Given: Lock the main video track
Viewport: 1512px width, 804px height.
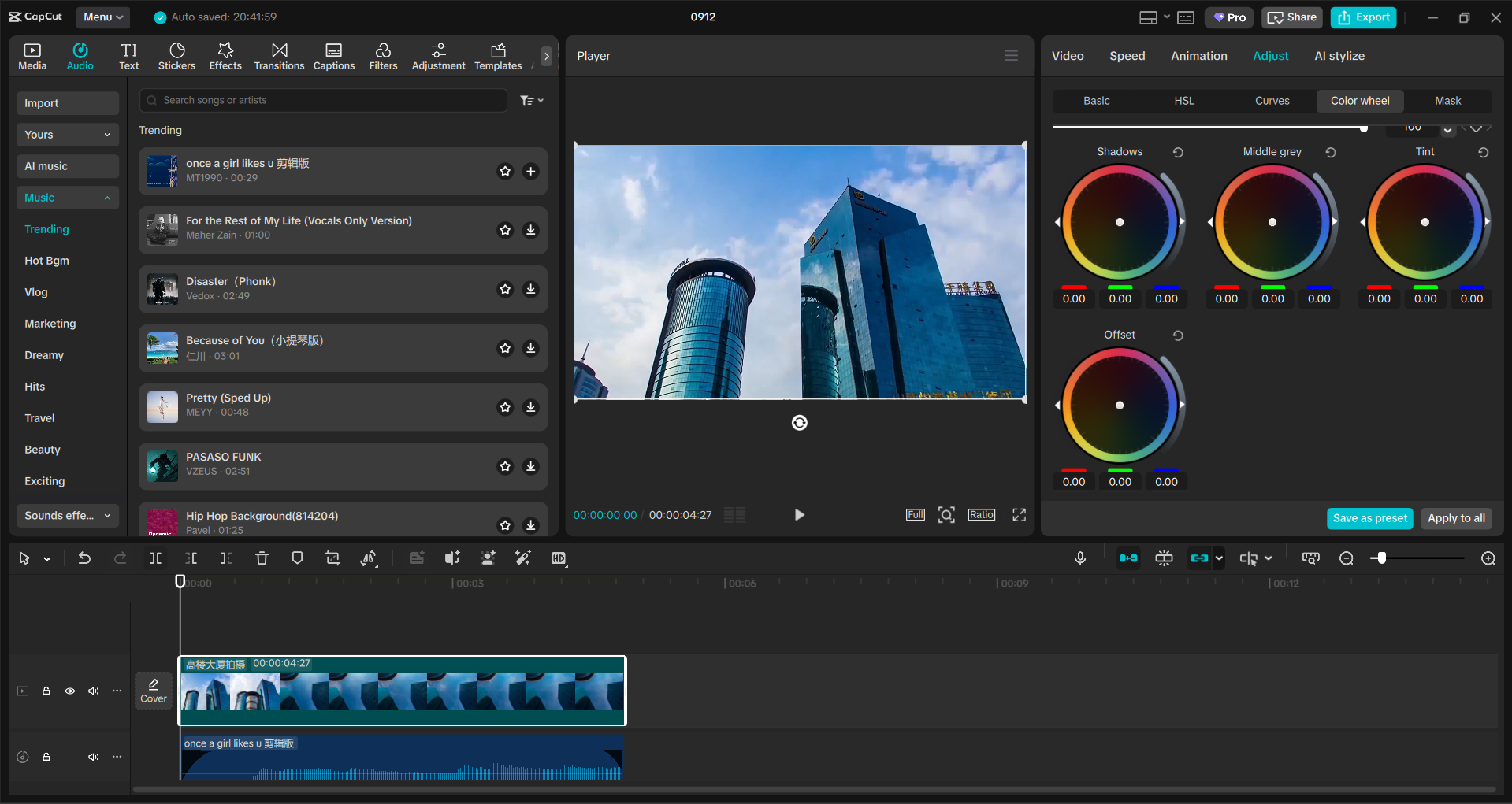Looking at the screenshot, I should pos(46,691).
